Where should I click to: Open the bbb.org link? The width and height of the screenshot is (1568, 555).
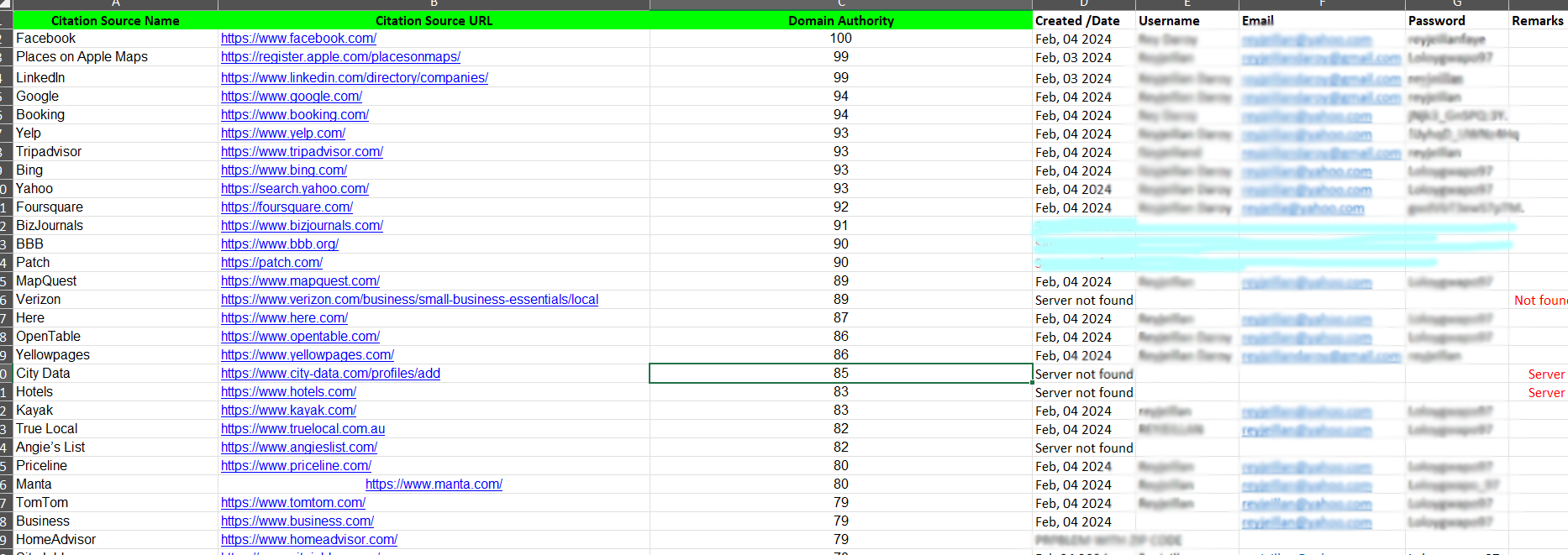tap(279, 244)
